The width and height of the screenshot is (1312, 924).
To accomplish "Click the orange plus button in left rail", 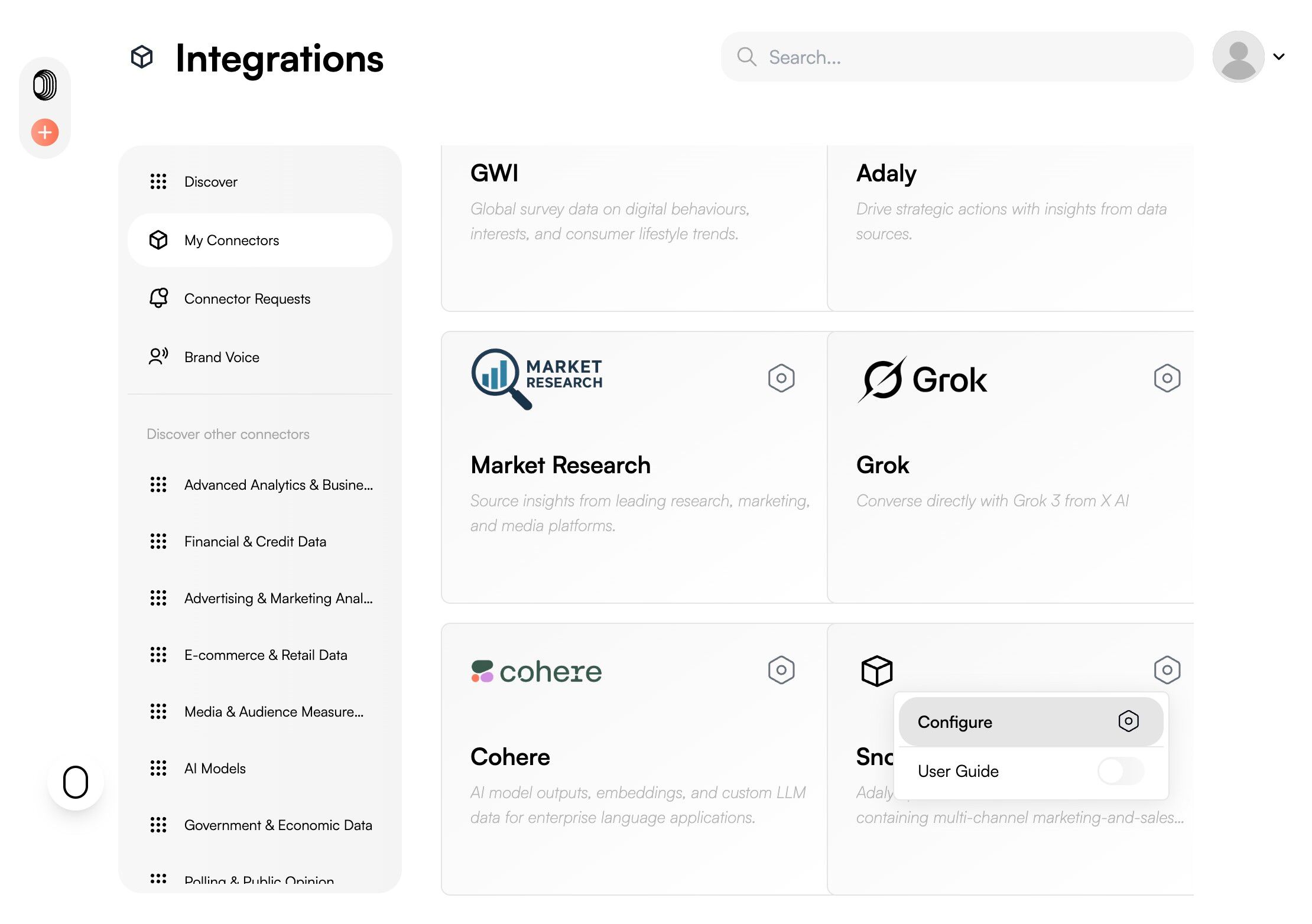I will click(45, 132).
